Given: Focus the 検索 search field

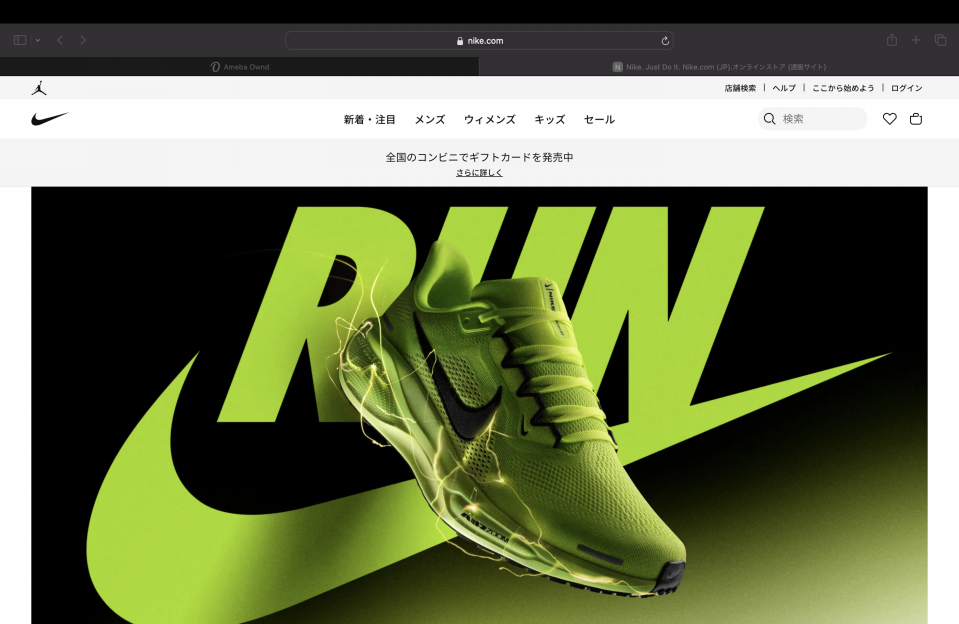Looking at the screenshot, I should coord(813,119).
